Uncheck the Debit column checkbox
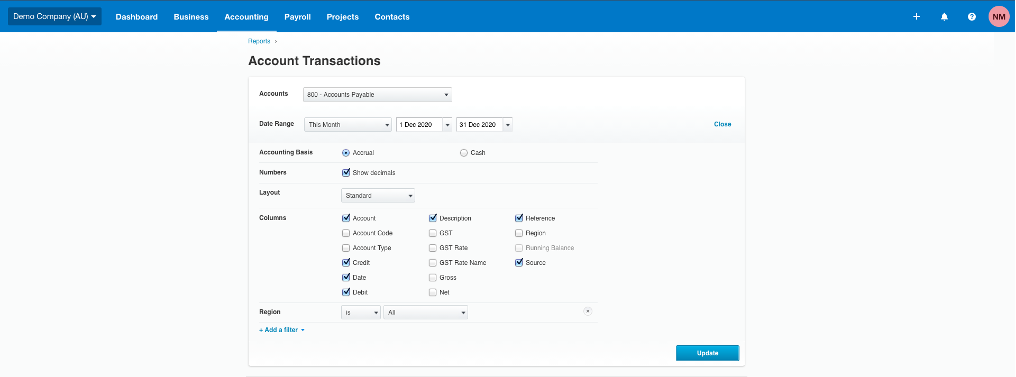 pos(345,292)
